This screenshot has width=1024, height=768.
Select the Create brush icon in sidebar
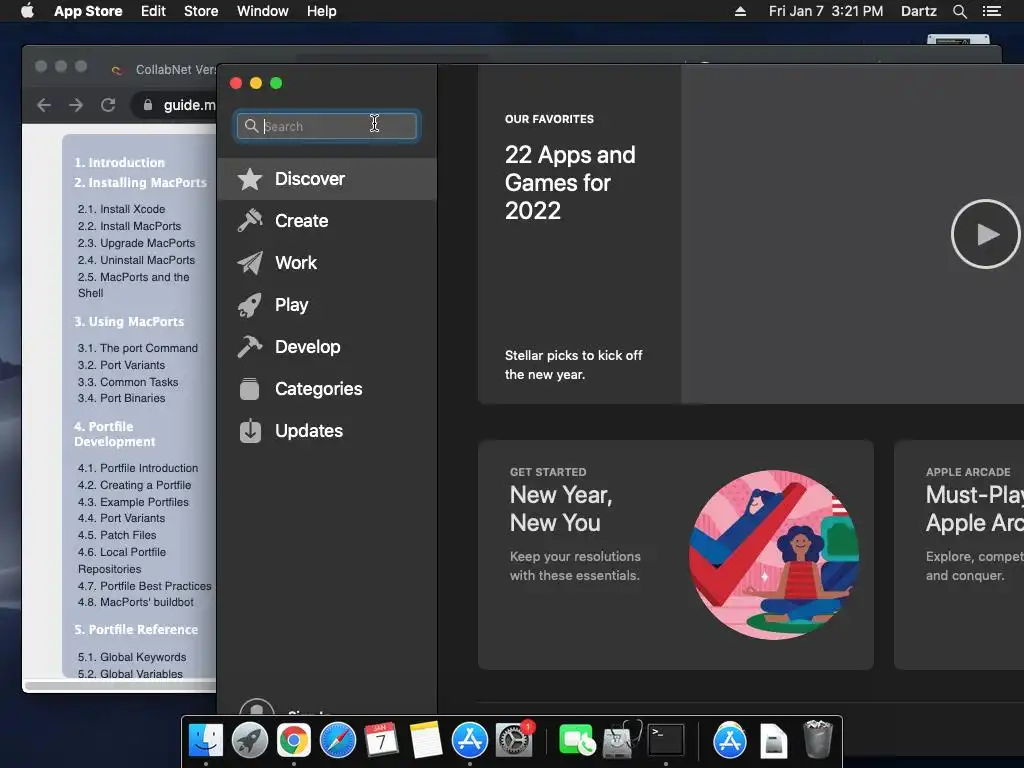[x=249, y=221]
